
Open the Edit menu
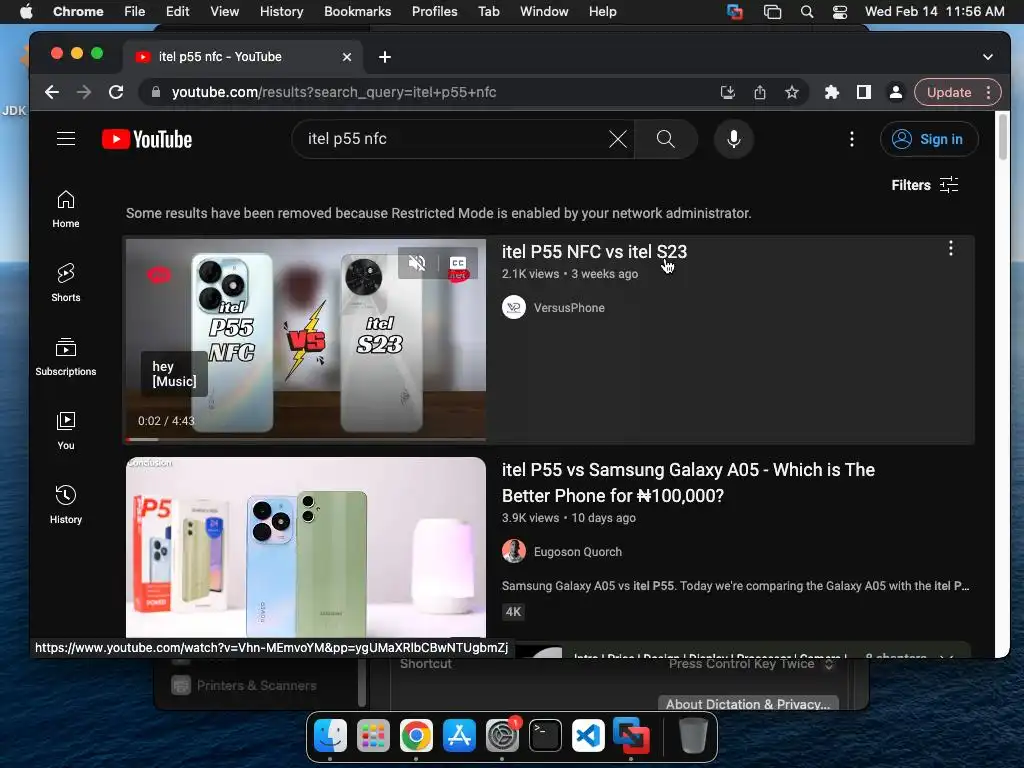pyautogui.click(x=177, y=12)
